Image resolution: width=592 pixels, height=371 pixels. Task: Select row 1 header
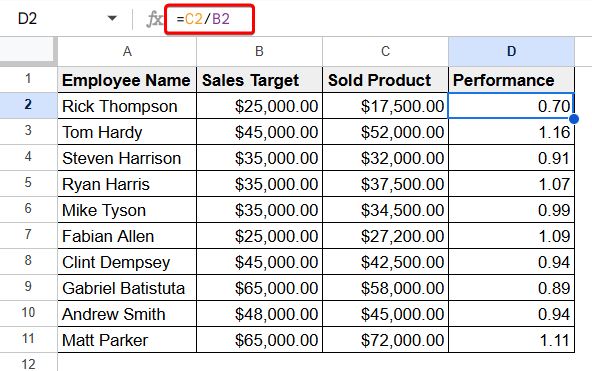point(28,79)
